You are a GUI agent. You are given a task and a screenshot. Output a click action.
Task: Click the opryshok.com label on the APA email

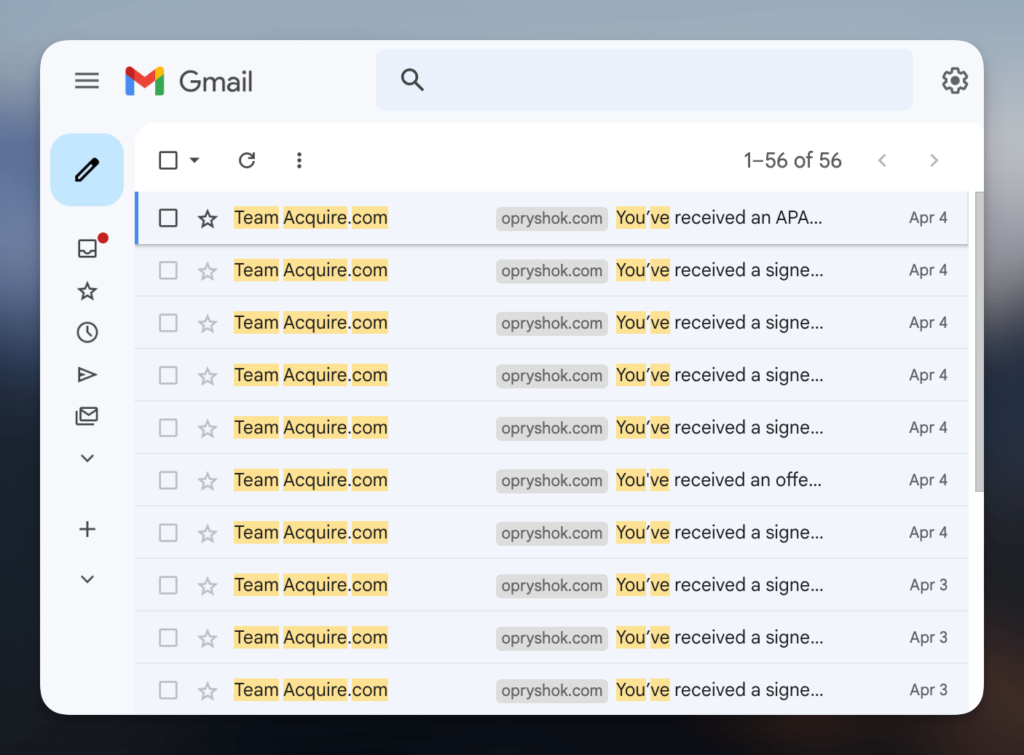(x=552, y=218)
